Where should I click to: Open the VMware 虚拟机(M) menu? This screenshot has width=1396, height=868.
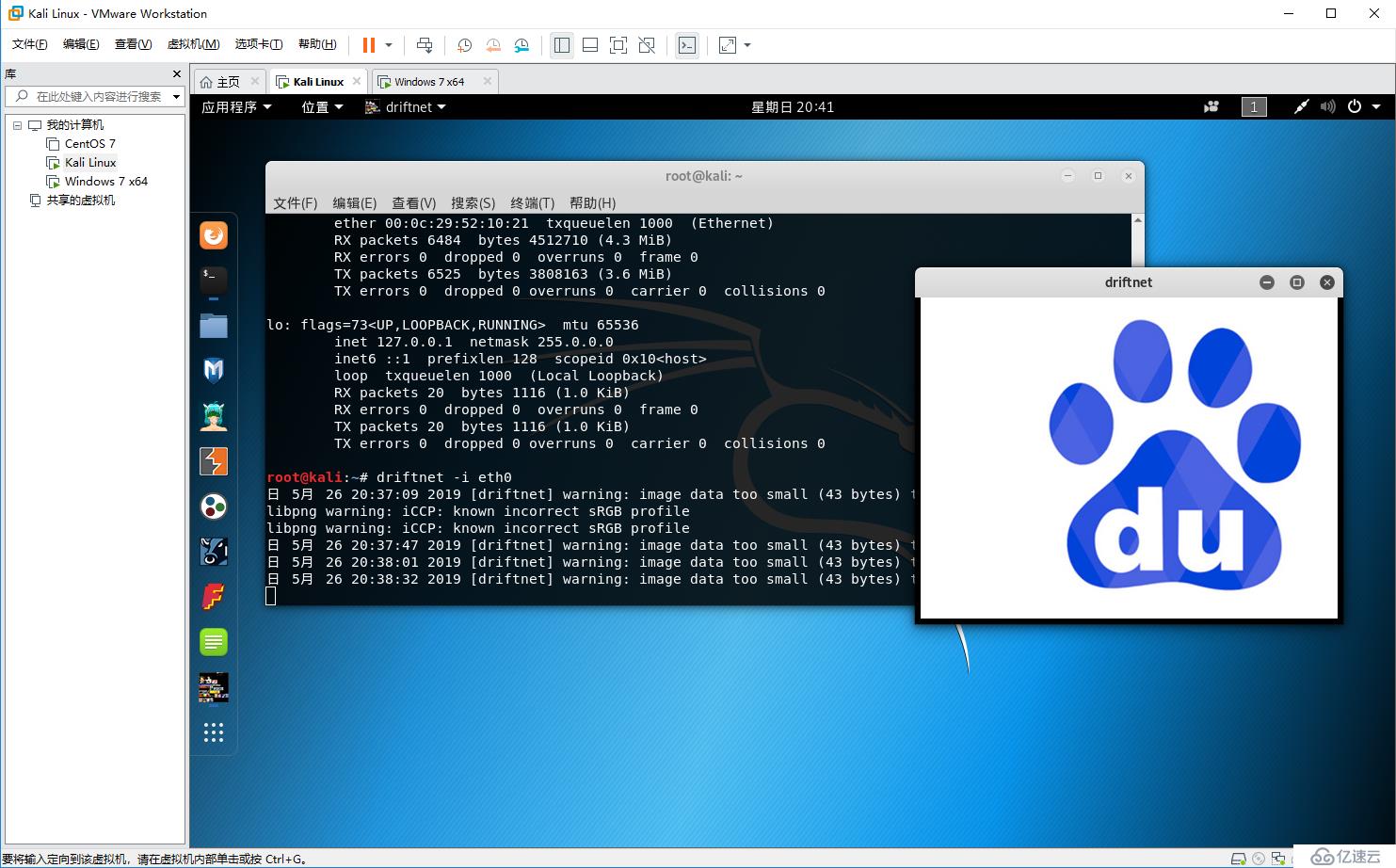[193, 44]
